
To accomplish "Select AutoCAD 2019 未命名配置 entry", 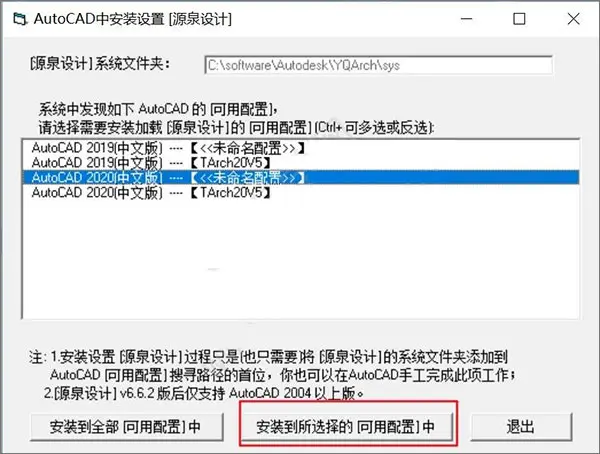I will pyautogui.click(x=301, y=148).
